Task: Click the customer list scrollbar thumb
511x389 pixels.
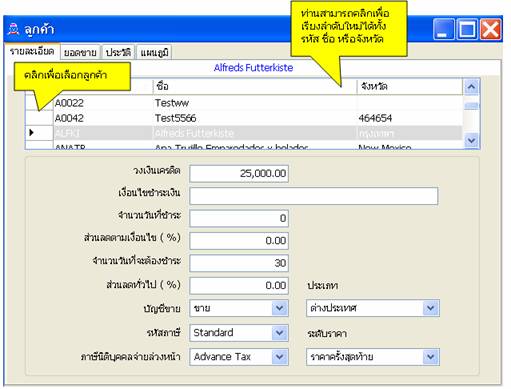Action: [471, 106]
